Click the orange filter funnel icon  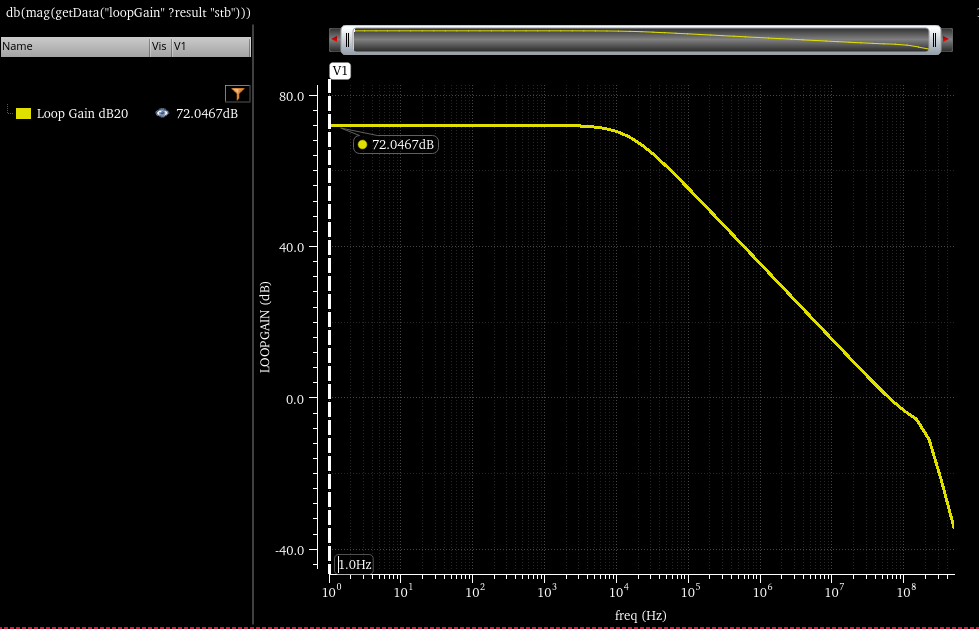237,94
